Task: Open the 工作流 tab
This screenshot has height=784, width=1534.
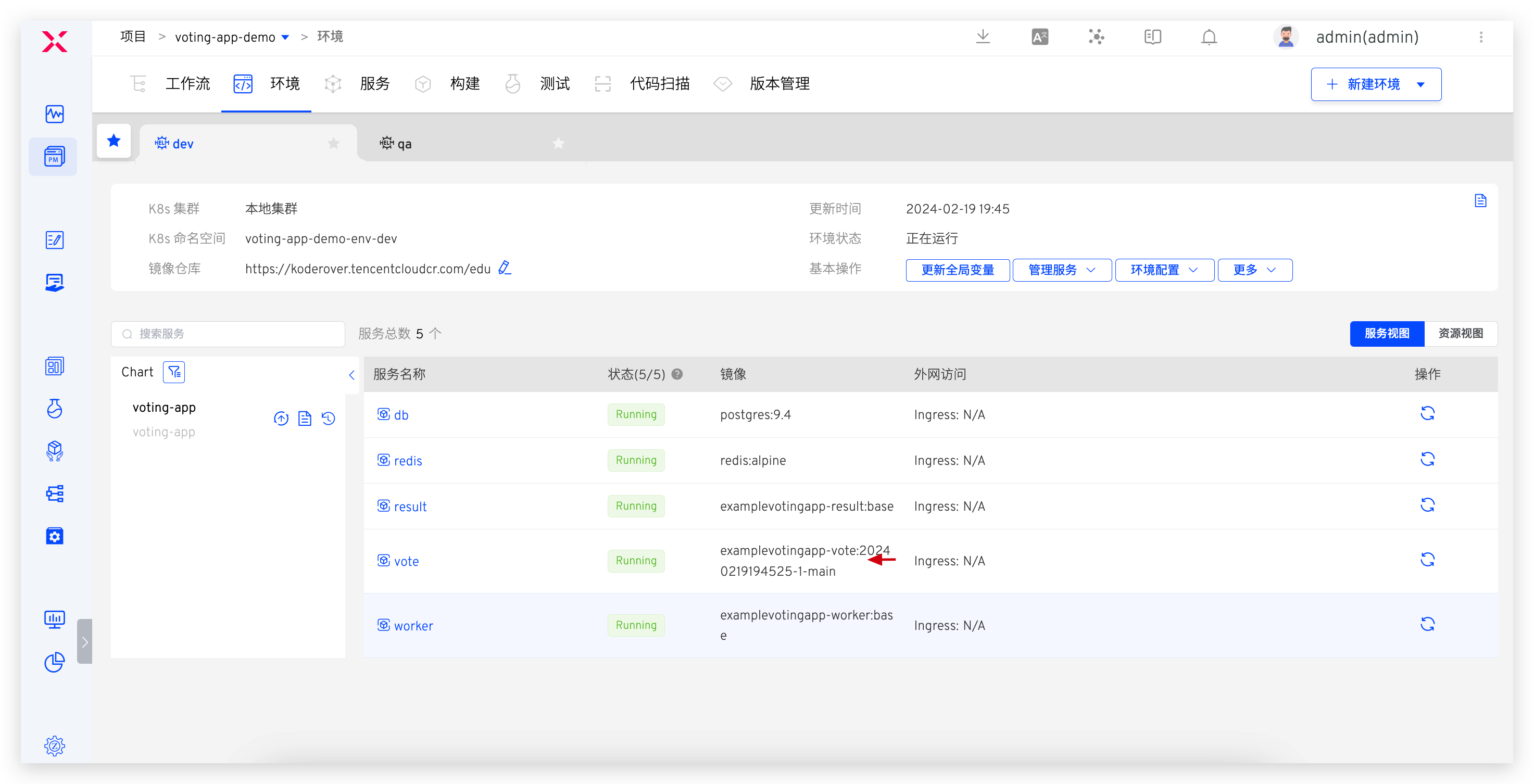Action: 187,84
